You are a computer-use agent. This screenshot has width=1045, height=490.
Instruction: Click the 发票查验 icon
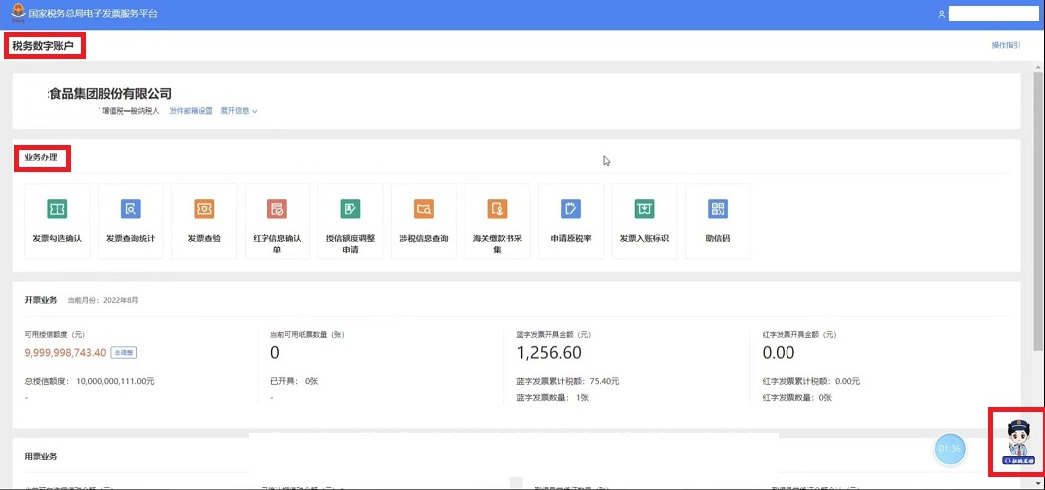click(204, 209)
